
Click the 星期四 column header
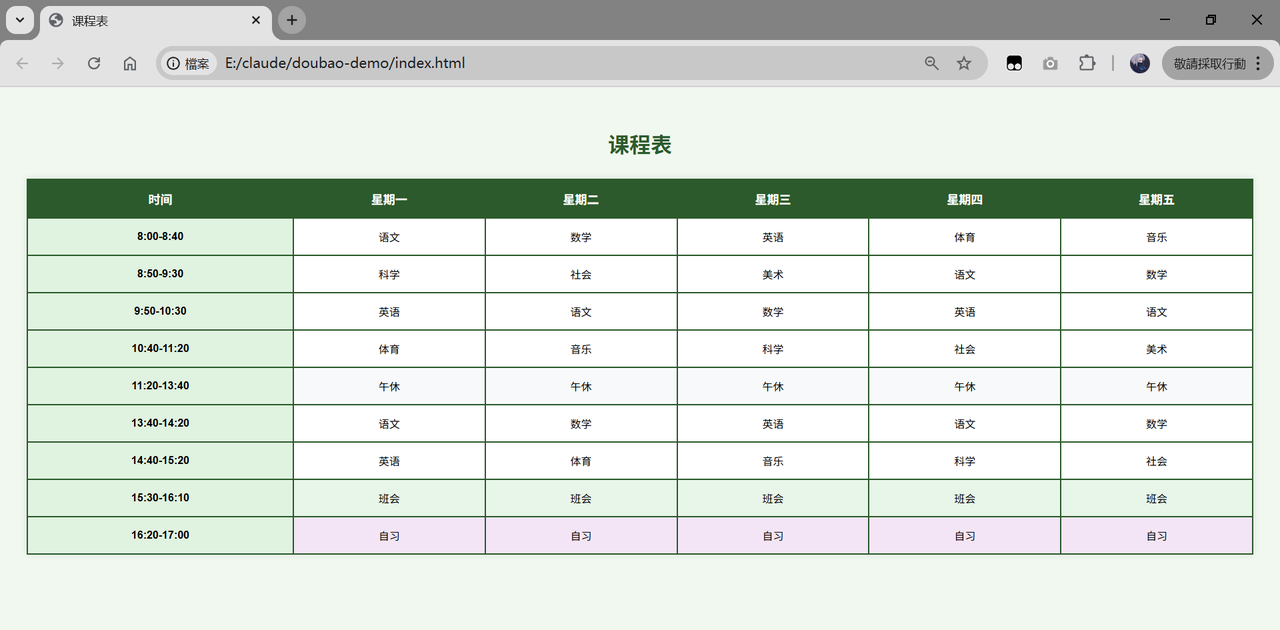pos(965,200)
